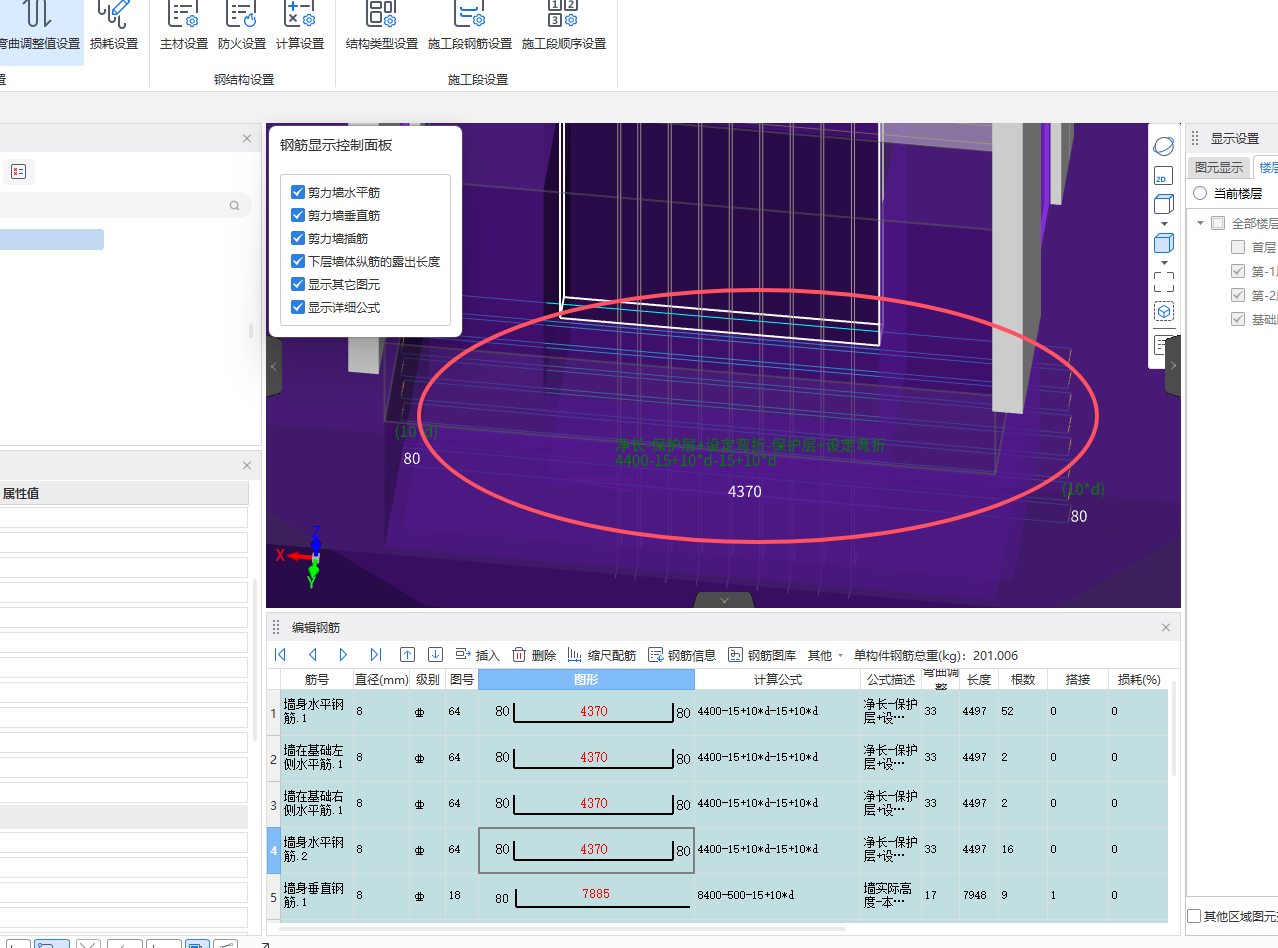1278x948 pixels.
Task: Toggle 其他区域图元 checkbox at bottom right
Action: point(1194,916)
